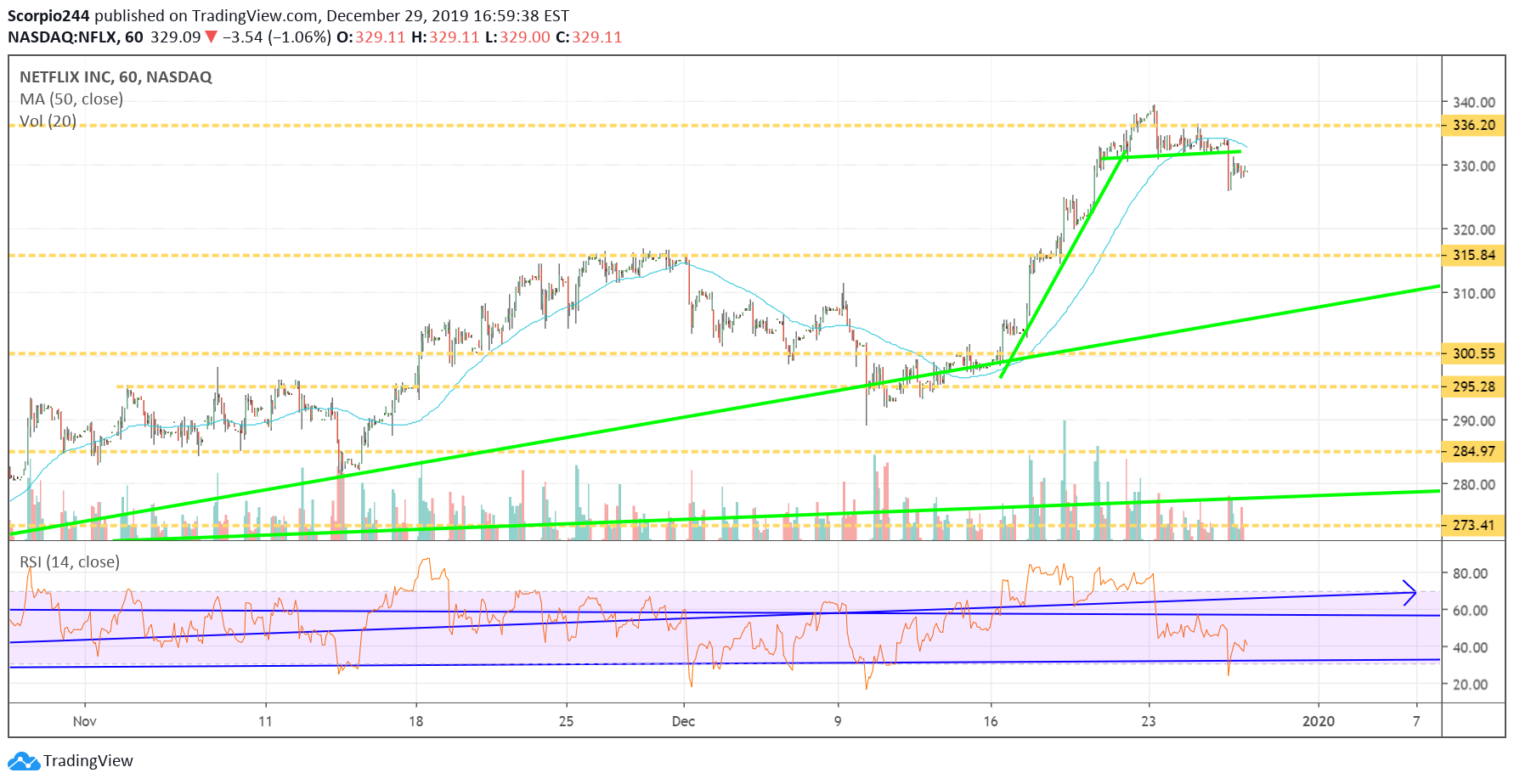Click the 25 date label on time axis
This screenshot has height=784, width=1514.
click(567, 722)
